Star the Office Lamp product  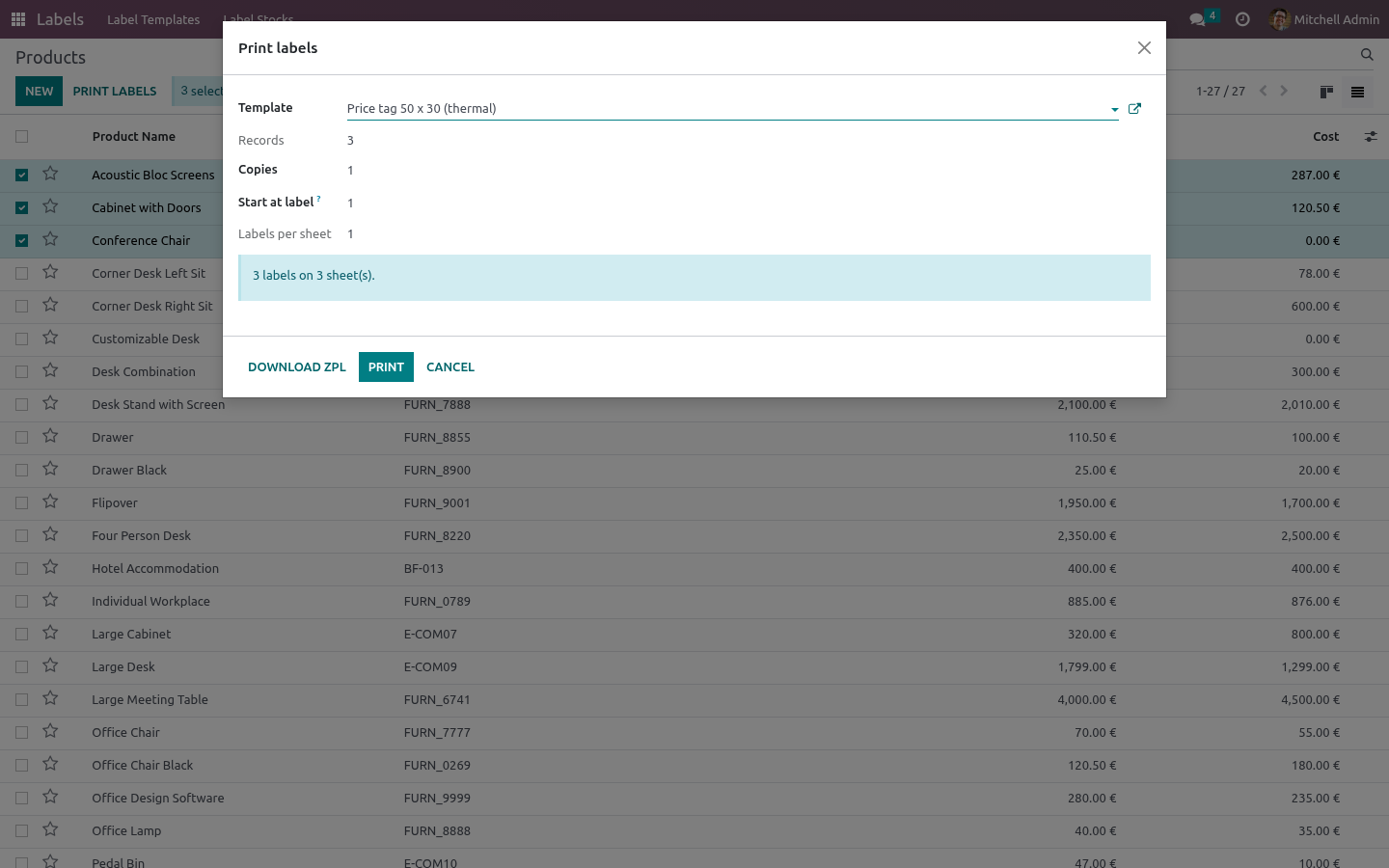coord(50,829)
